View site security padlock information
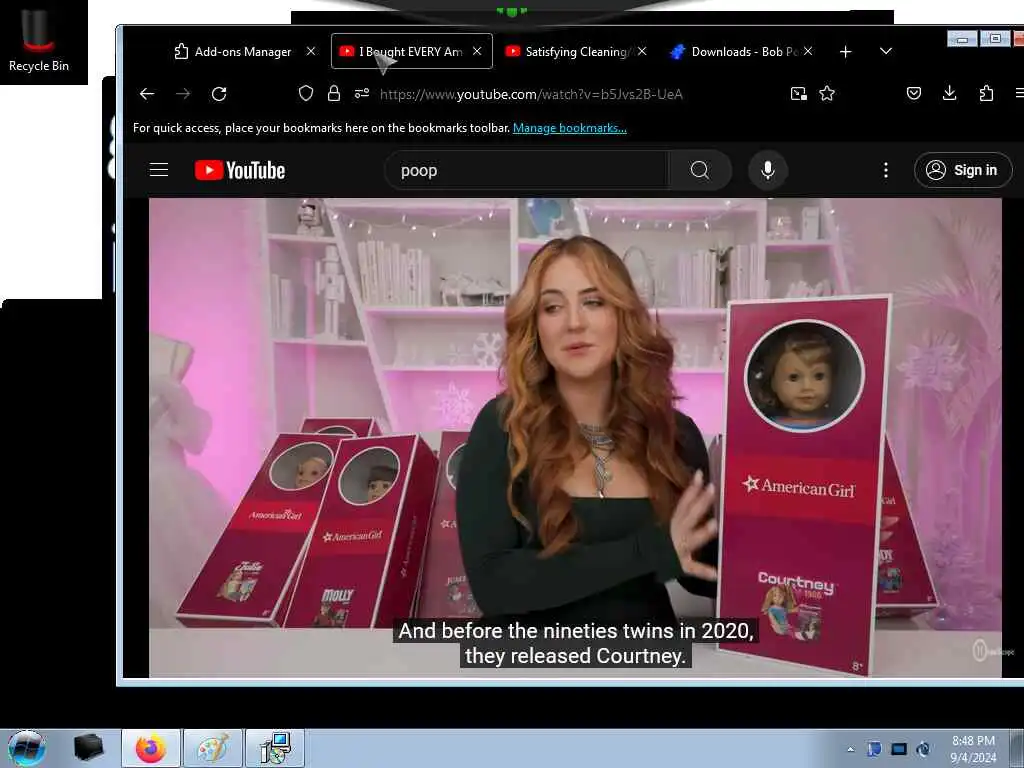This screenshot has width=1024, height=768. pos(334,93)
